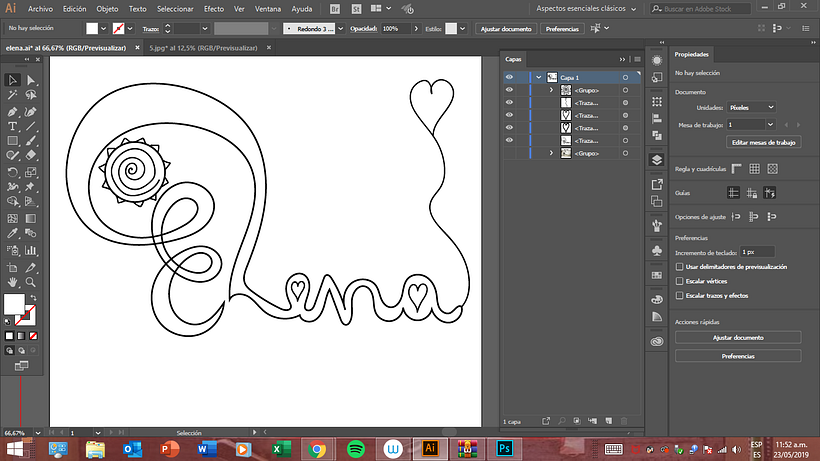Viewport: 820px width, 461px height.
Task: Select the Zoom tool
Action: (x=31, y=282)
